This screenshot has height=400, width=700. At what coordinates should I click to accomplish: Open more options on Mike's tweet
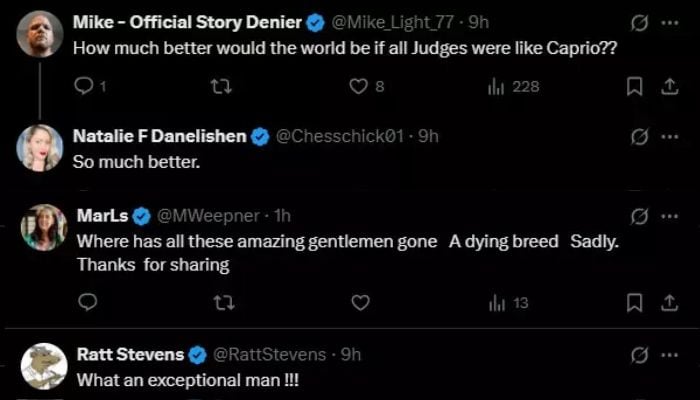(x=669, y=22)
